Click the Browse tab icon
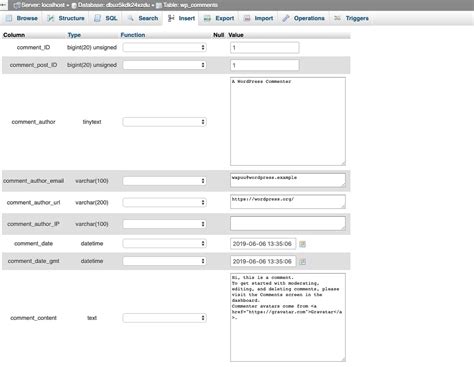Image resolution: width=474 pixels, height=367 pixels. click(x=9, y=18)
